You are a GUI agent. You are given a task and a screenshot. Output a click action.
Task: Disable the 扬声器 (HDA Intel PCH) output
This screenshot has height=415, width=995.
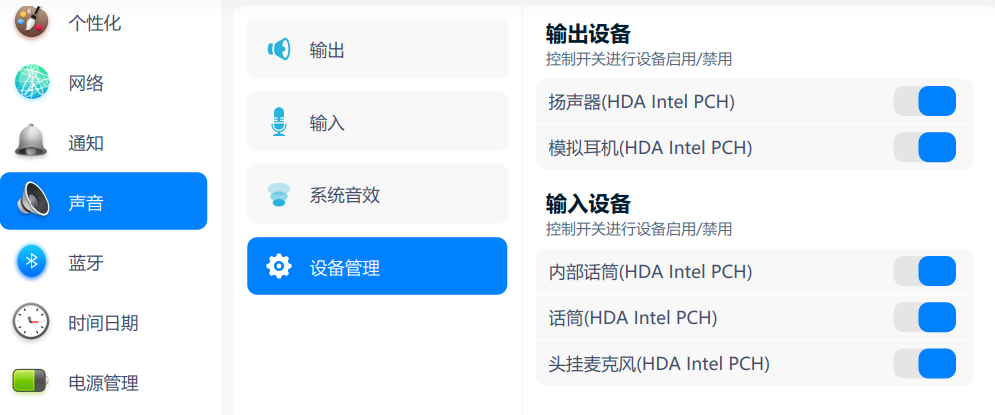[x=924, y=101]
